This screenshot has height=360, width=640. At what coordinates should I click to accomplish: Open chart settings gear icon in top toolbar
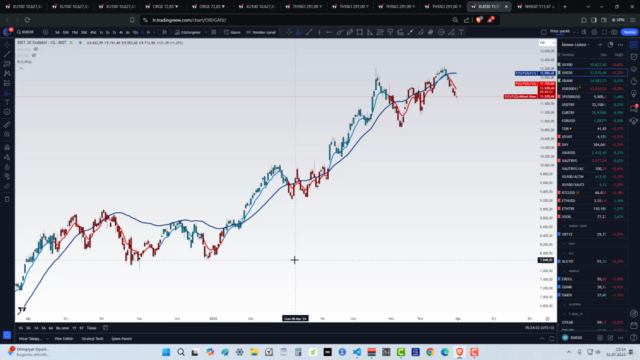594,32
